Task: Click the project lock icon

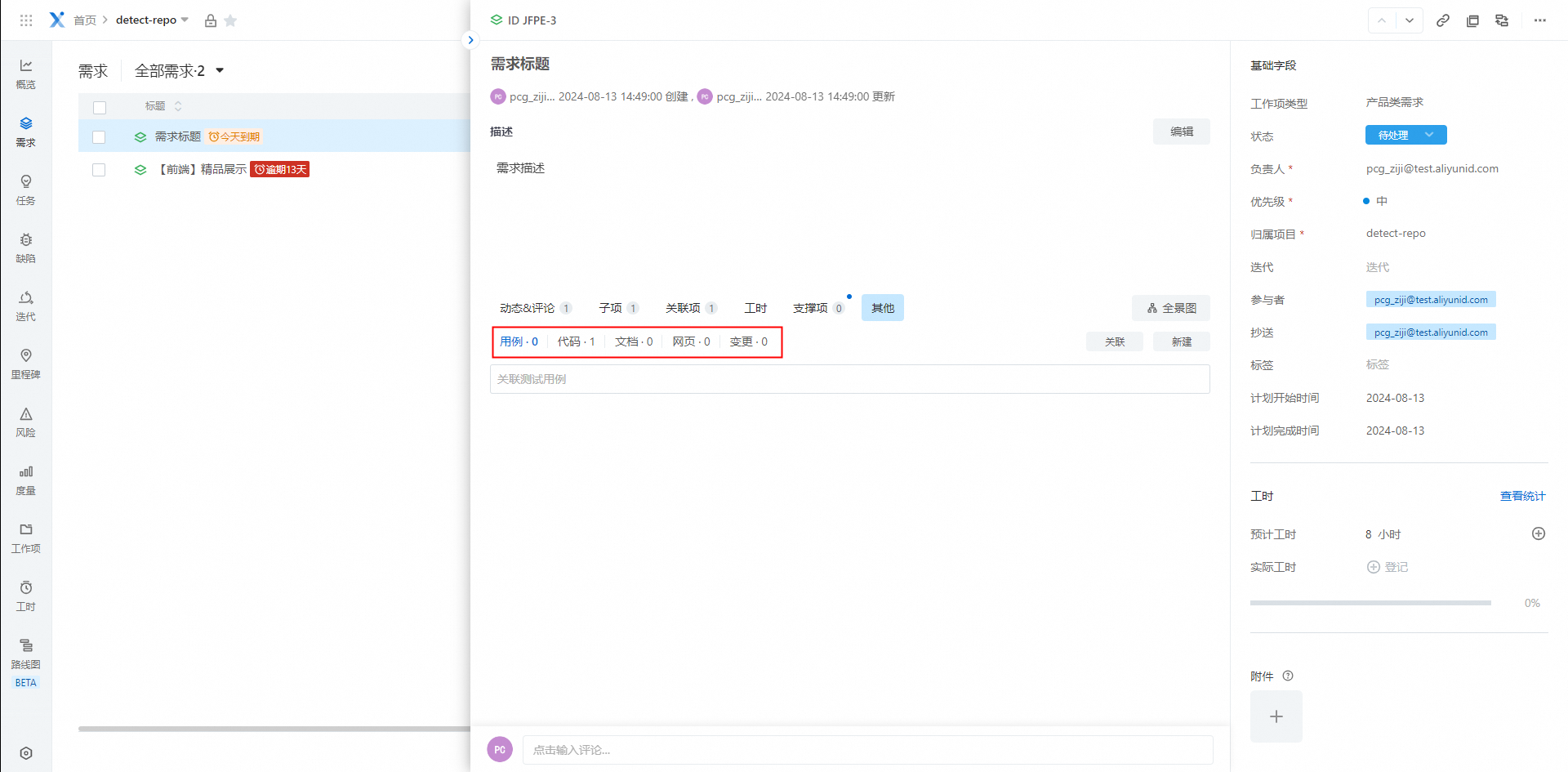Action: (211, 20)
